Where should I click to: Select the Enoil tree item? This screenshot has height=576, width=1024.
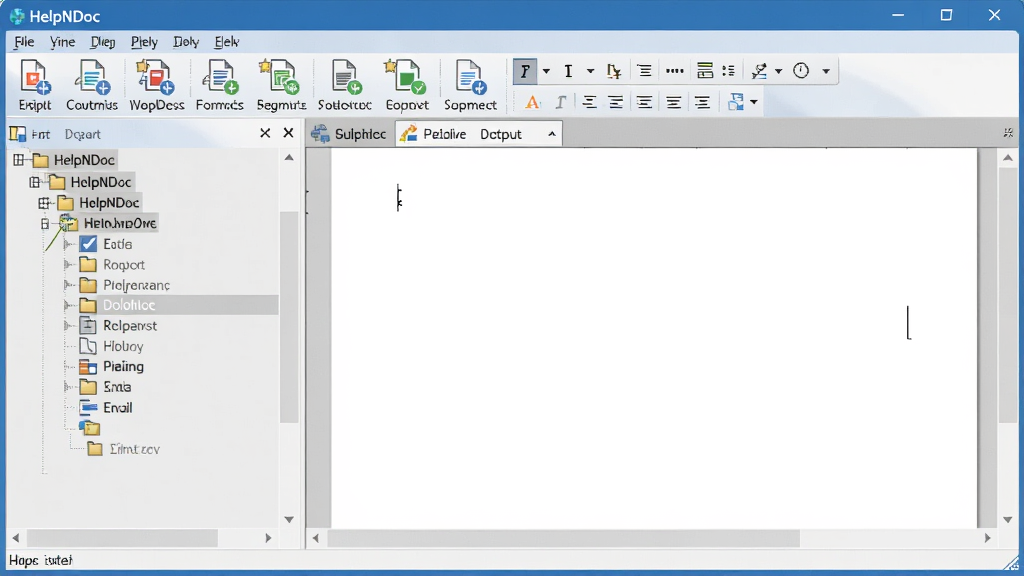(x=118, y=408)
